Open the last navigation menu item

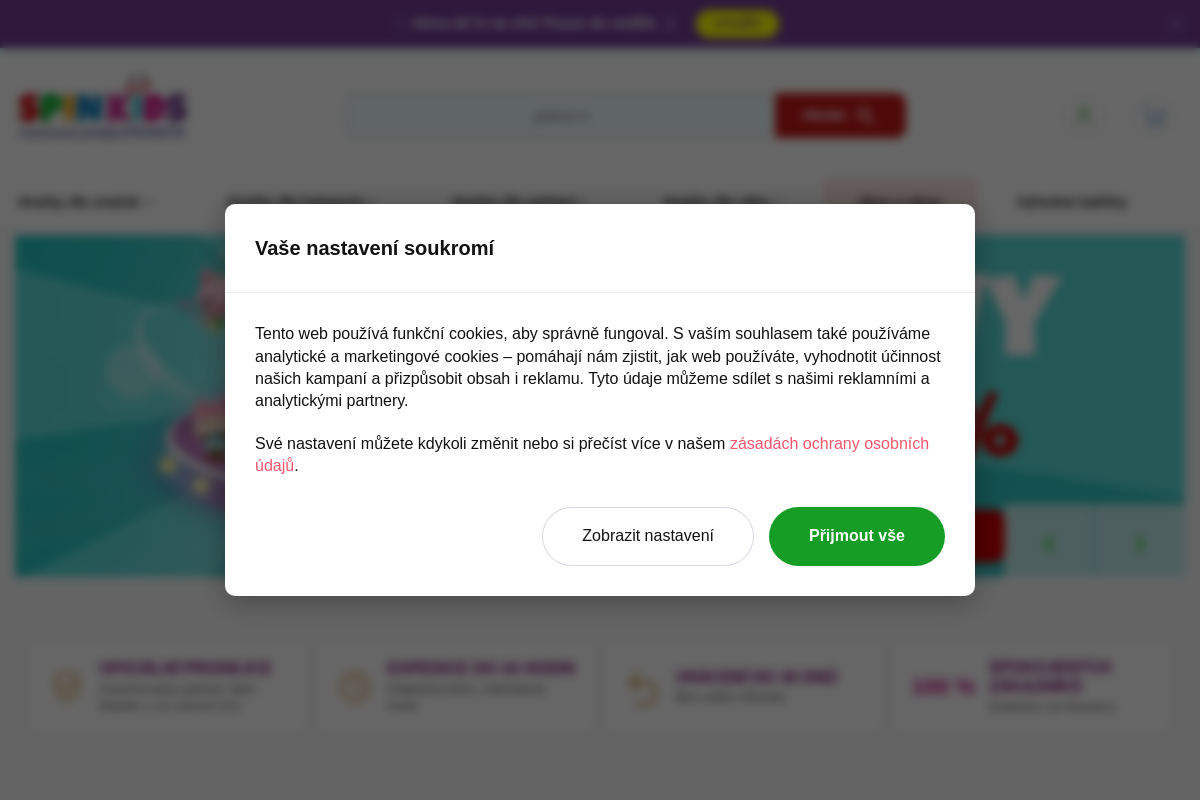pyautogui.click(x=1071, y=202)
